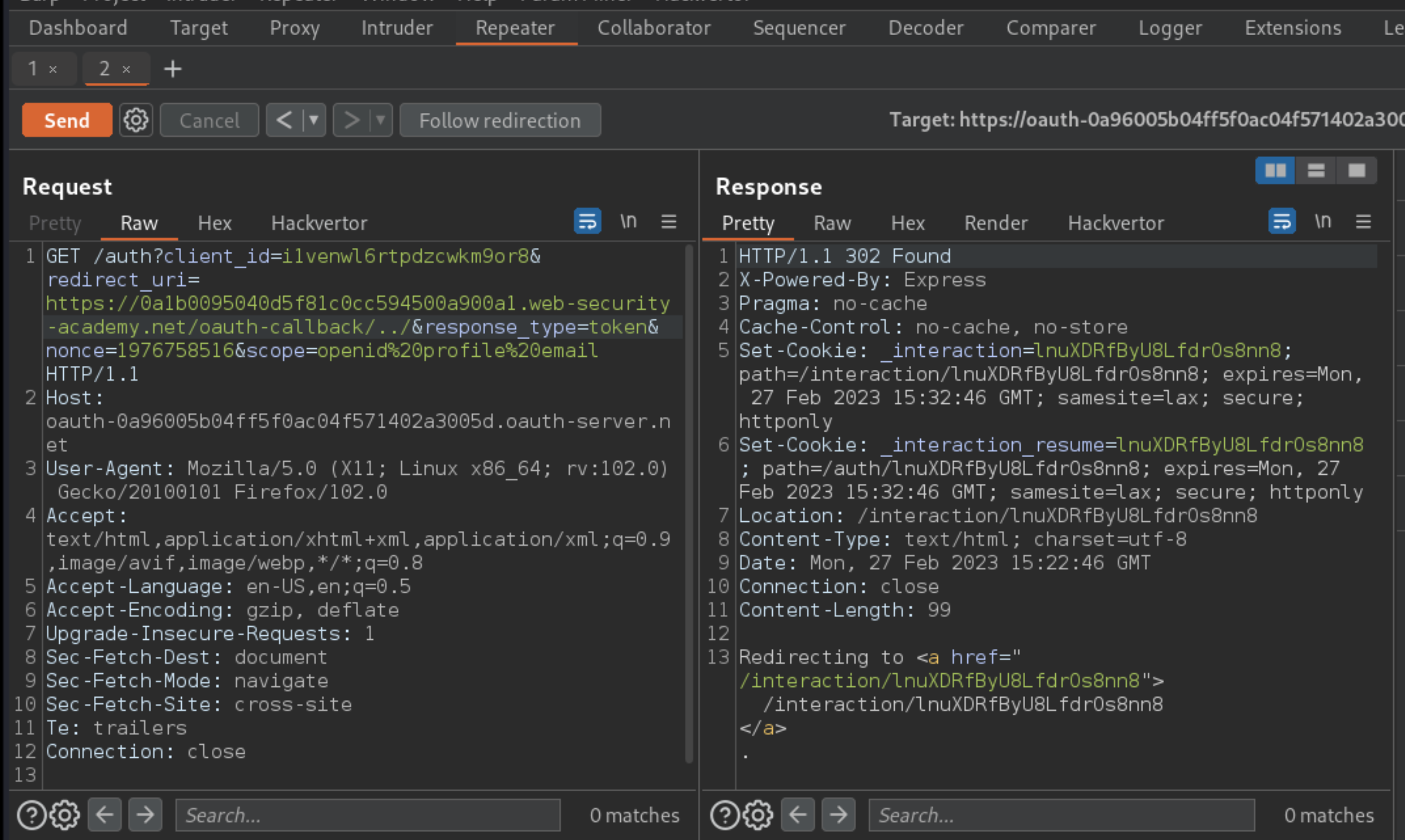
Task: Switch Response view to Raw
Action: (x=832, y=223)
